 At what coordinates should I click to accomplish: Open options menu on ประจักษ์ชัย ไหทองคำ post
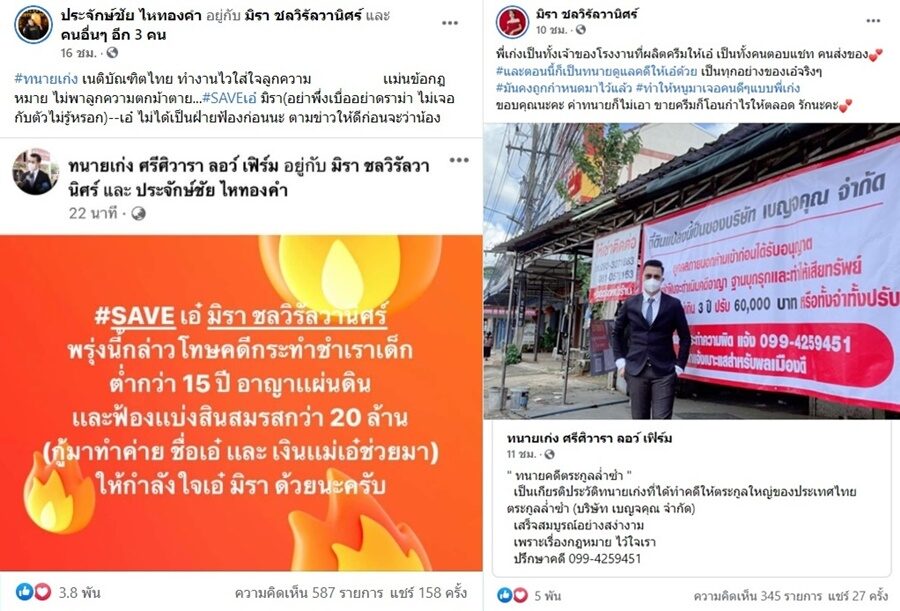[450, 23]
